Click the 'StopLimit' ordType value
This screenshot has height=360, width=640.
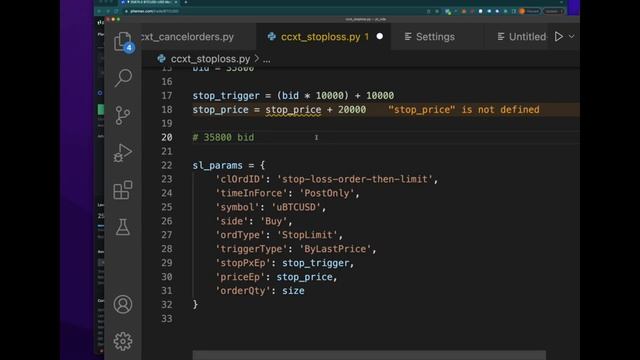[307, 235]
